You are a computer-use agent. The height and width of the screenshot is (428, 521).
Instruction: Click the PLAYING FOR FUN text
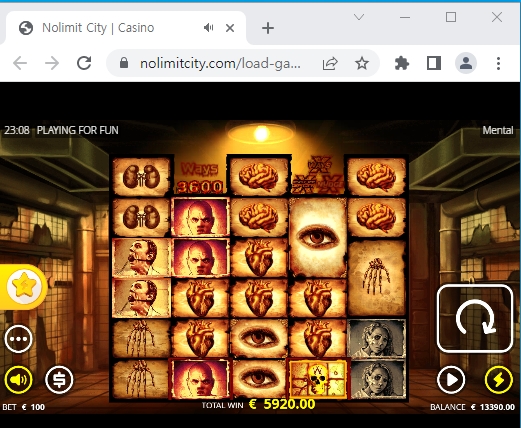(x=77, y=130)
